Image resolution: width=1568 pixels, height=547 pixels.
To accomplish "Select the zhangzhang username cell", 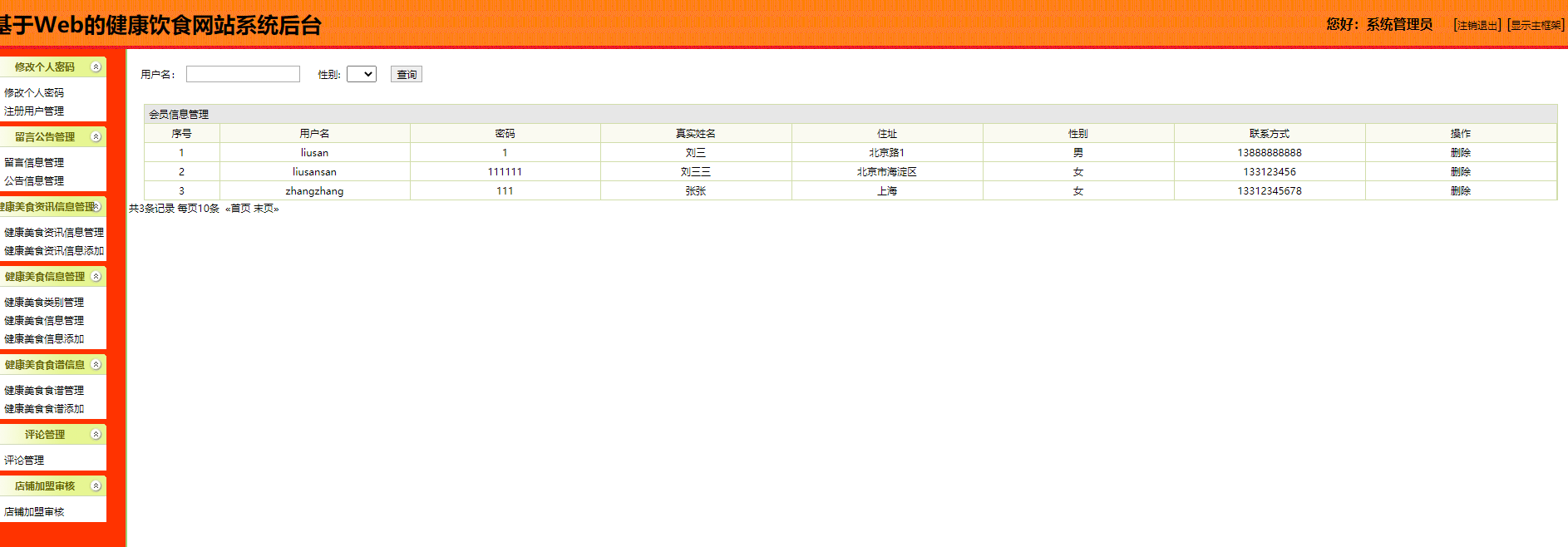I will pos(315,190).
